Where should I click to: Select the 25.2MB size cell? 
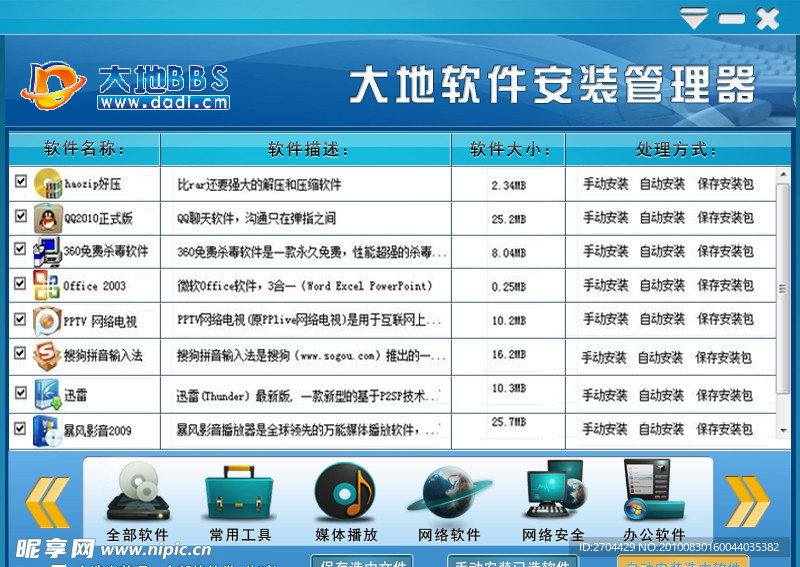[x=509, y=219]
